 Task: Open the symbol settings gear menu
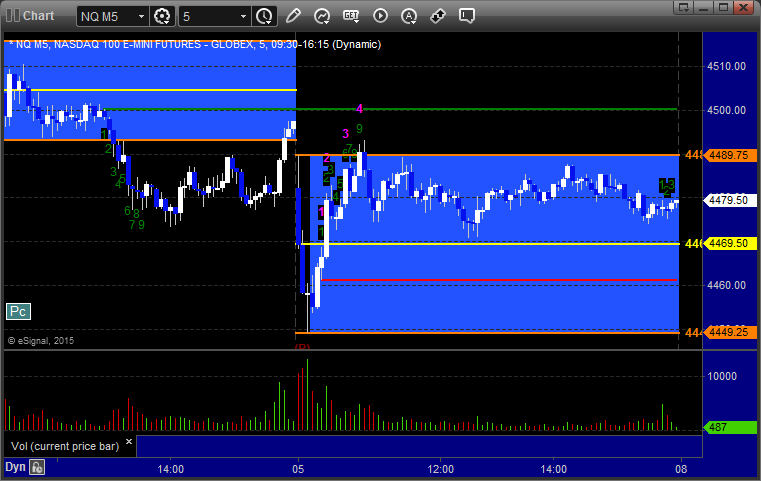click(162, 16)
